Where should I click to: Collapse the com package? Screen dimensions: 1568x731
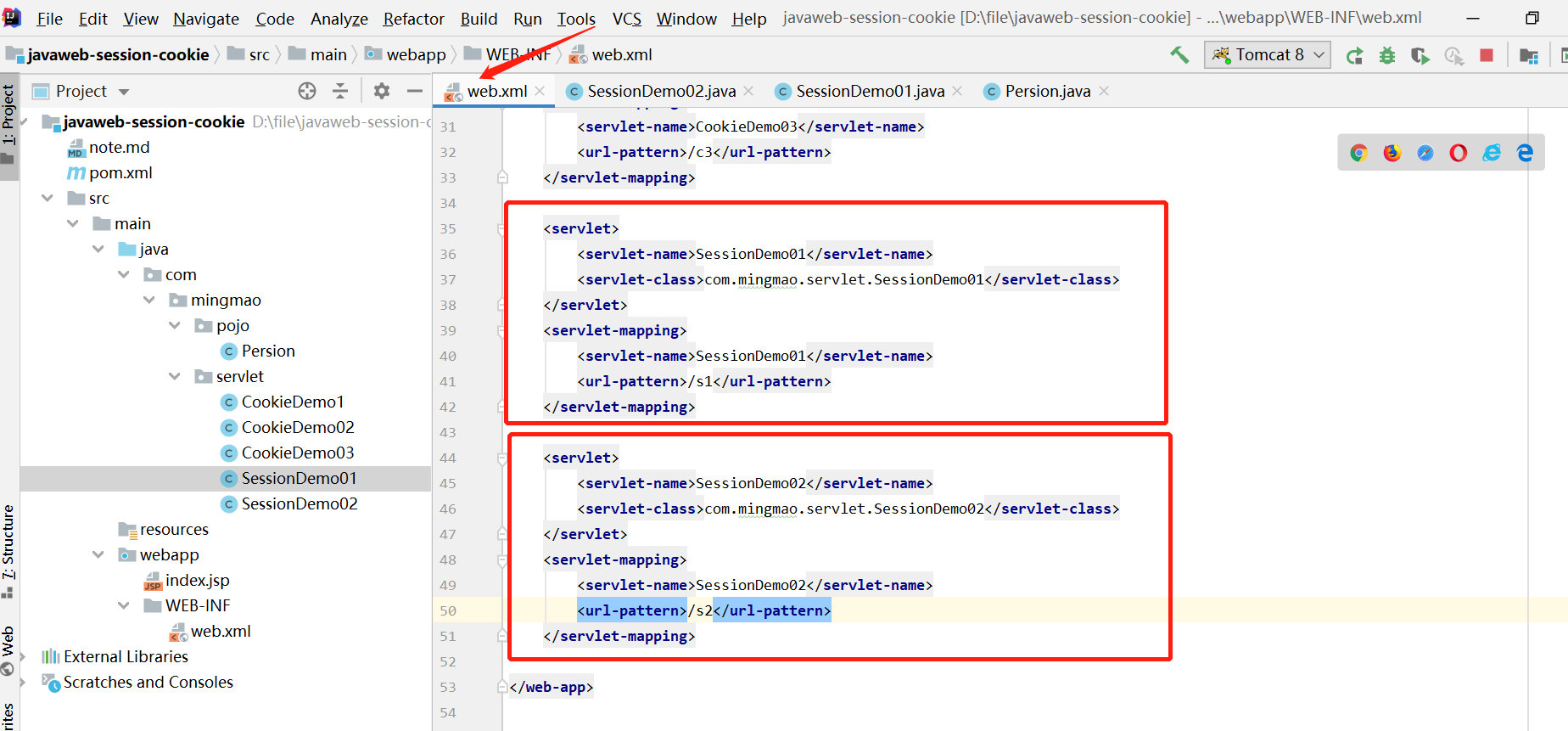(124, 274)
